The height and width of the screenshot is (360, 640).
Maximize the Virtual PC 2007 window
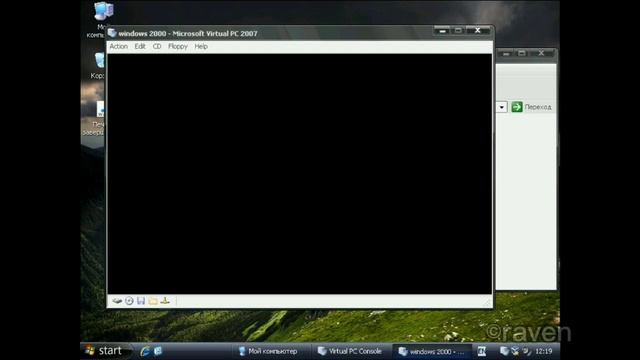click(x=458, y=31)
